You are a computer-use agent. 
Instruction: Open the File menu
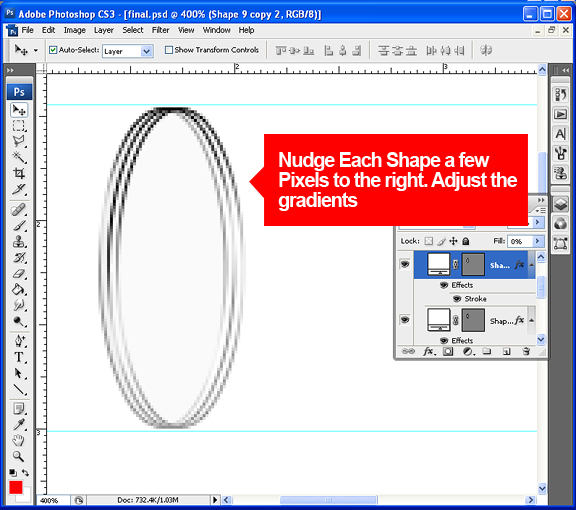pos(28,30)
